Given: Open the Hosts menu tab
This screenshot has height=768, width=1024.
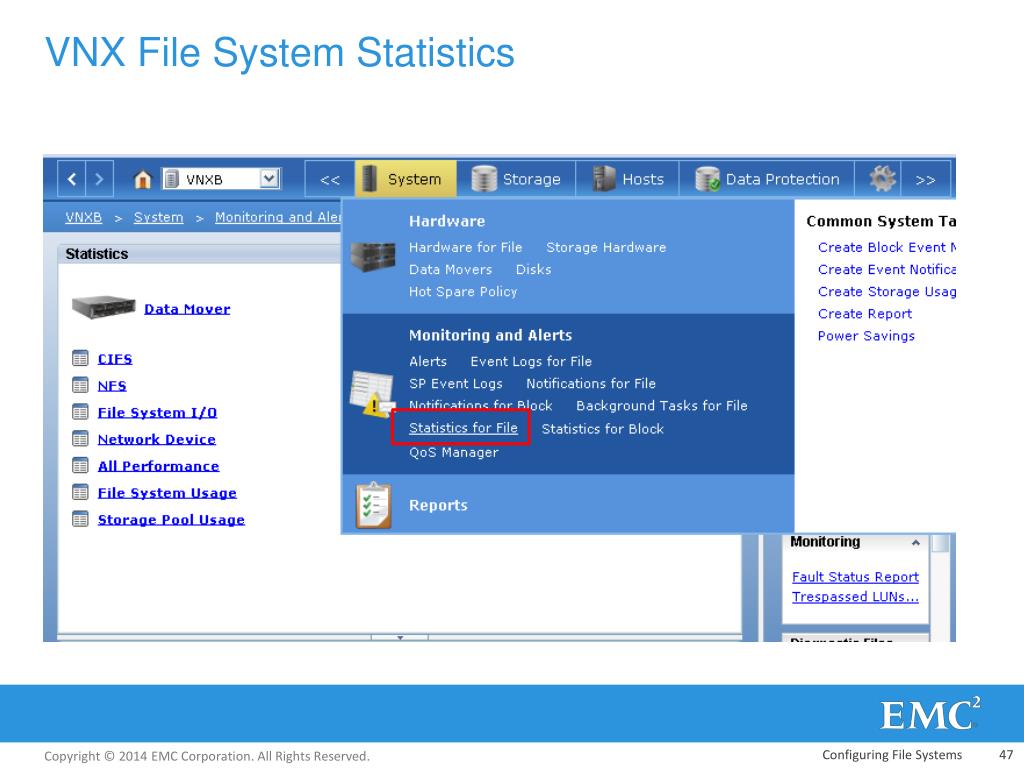Looking at the screenshot, I should [628, 179].
